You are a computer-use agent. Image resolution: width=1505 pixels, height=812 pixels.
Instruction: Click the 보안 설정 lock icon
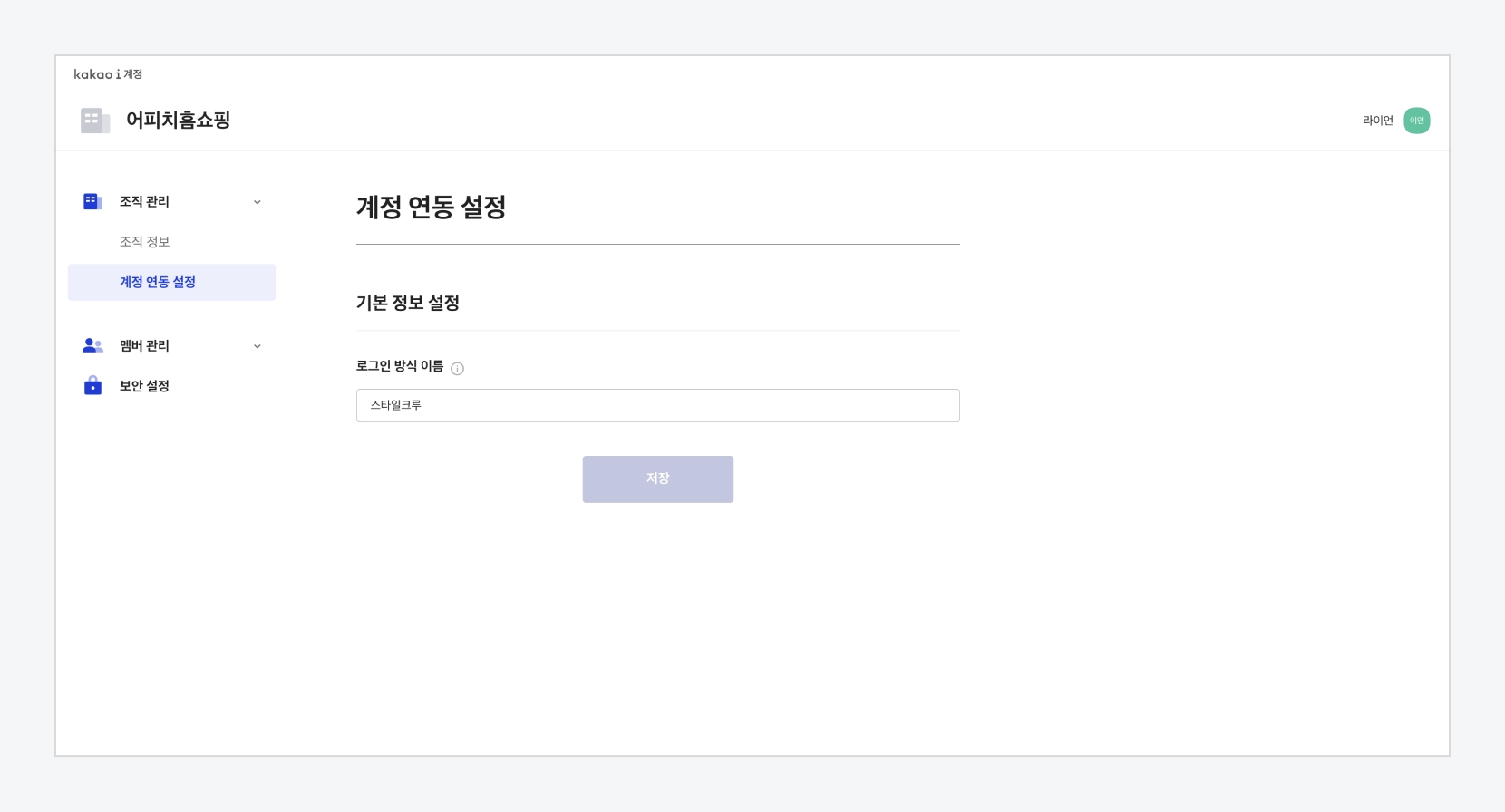click(92, 386)
